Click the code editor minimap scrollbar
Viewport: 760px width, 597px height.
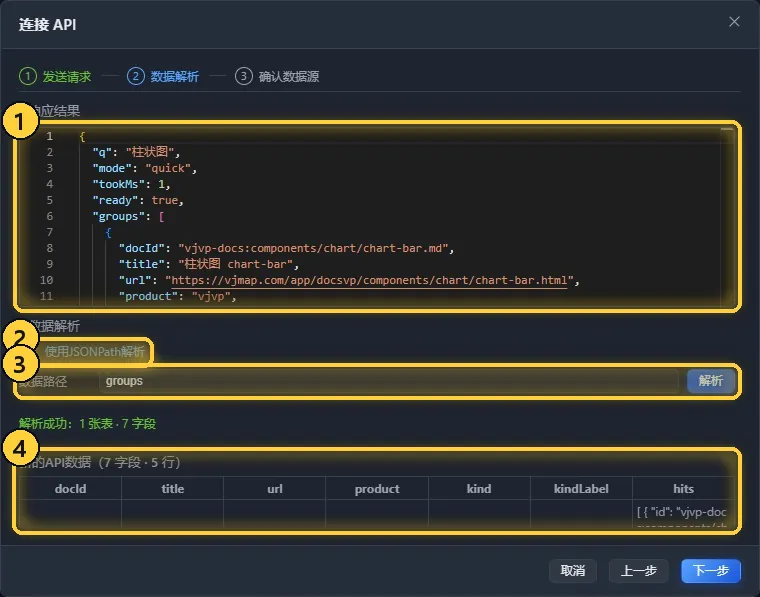[x=727, y=216]
